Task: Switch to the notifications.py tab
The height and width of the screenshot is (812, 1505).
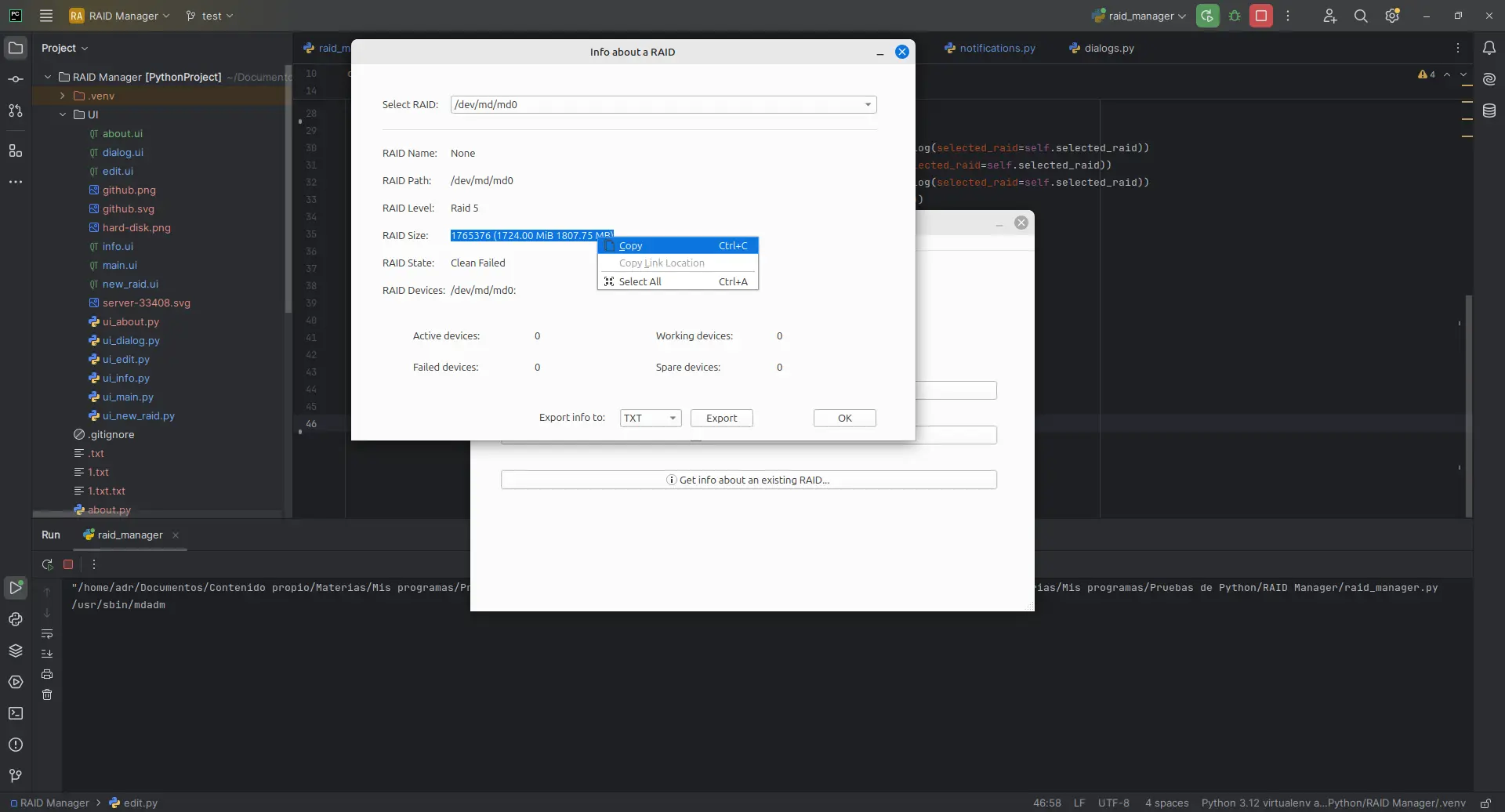Action: [996, 48]
